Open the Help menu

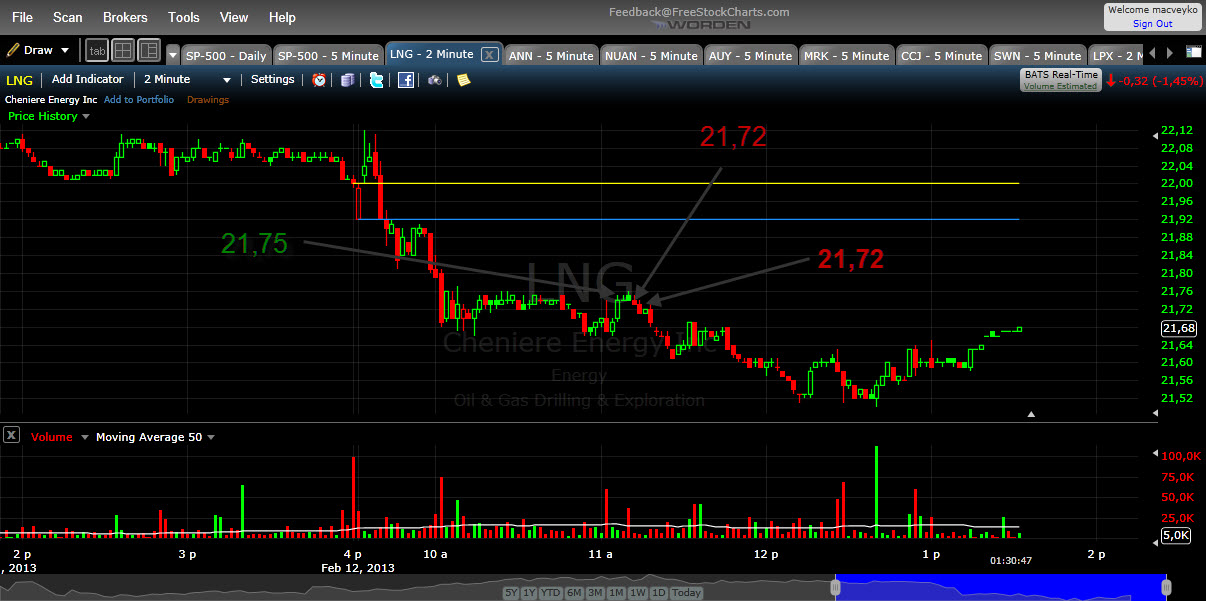click(x=282, y=17)
